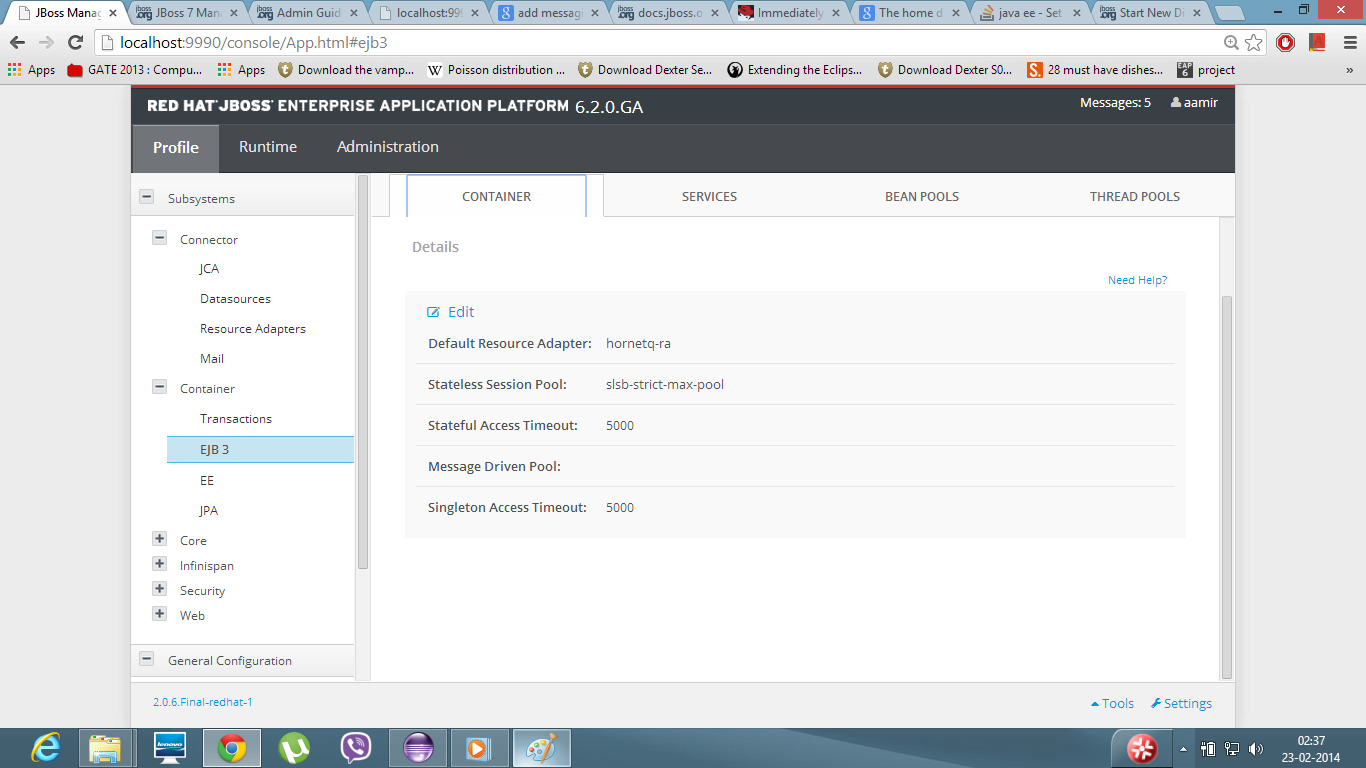Click the browser address bar URL
Image resolution: width=1366 pixels, height=768 pixels.
coord(254,43)
